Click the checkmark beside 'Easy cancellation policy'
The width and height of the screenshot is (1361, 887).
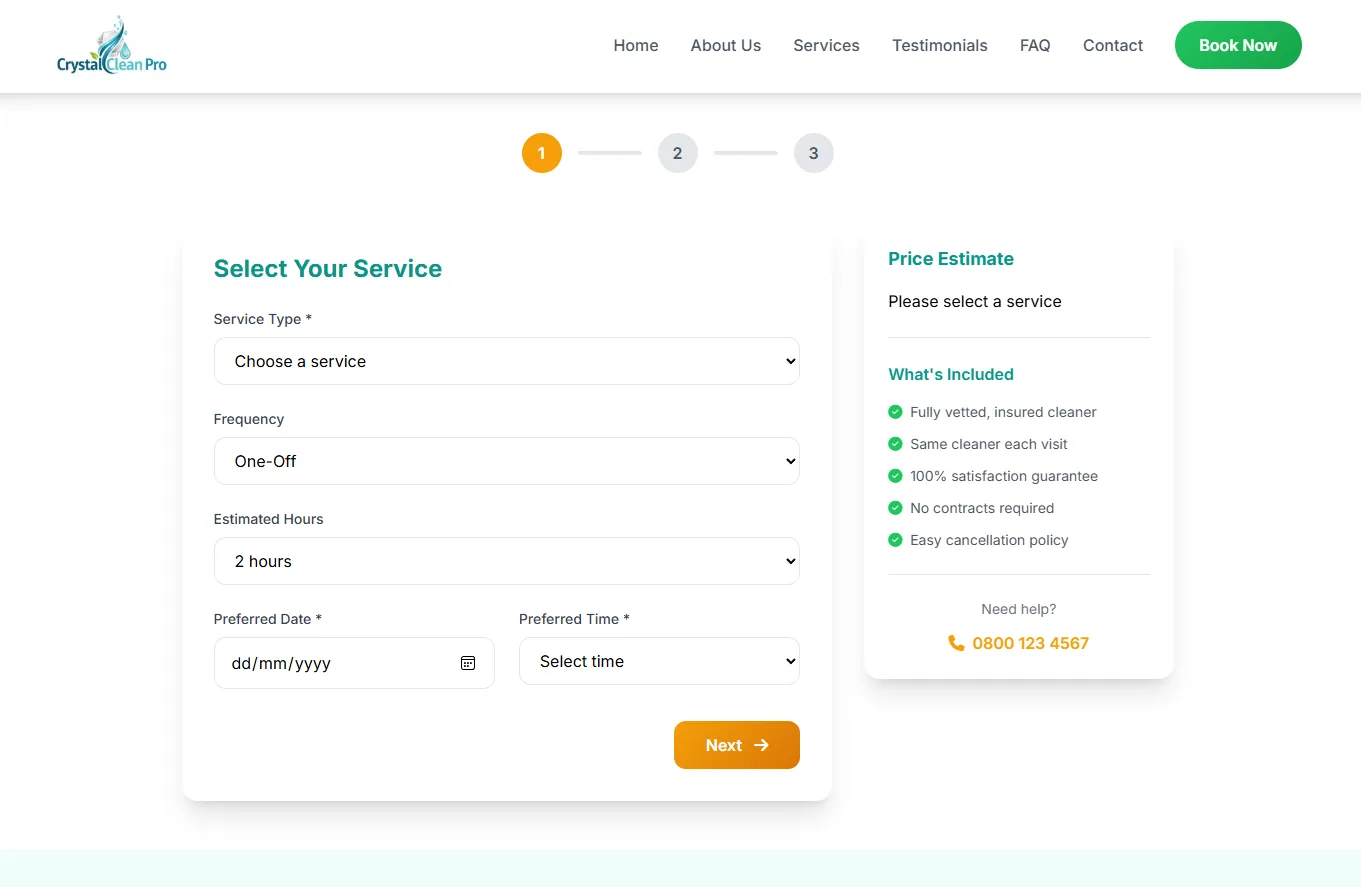coord(894,540)
